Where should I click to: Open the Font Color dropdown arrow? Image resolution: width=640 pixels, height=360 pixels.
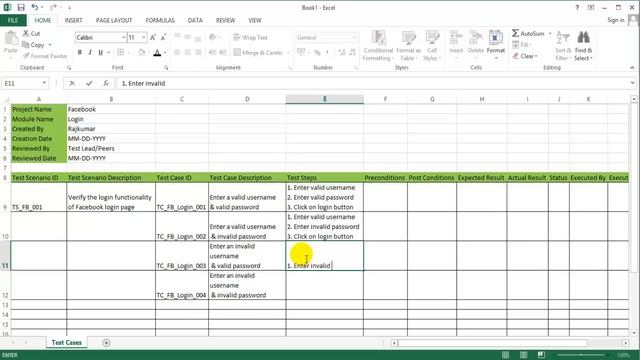pos(165,53)
